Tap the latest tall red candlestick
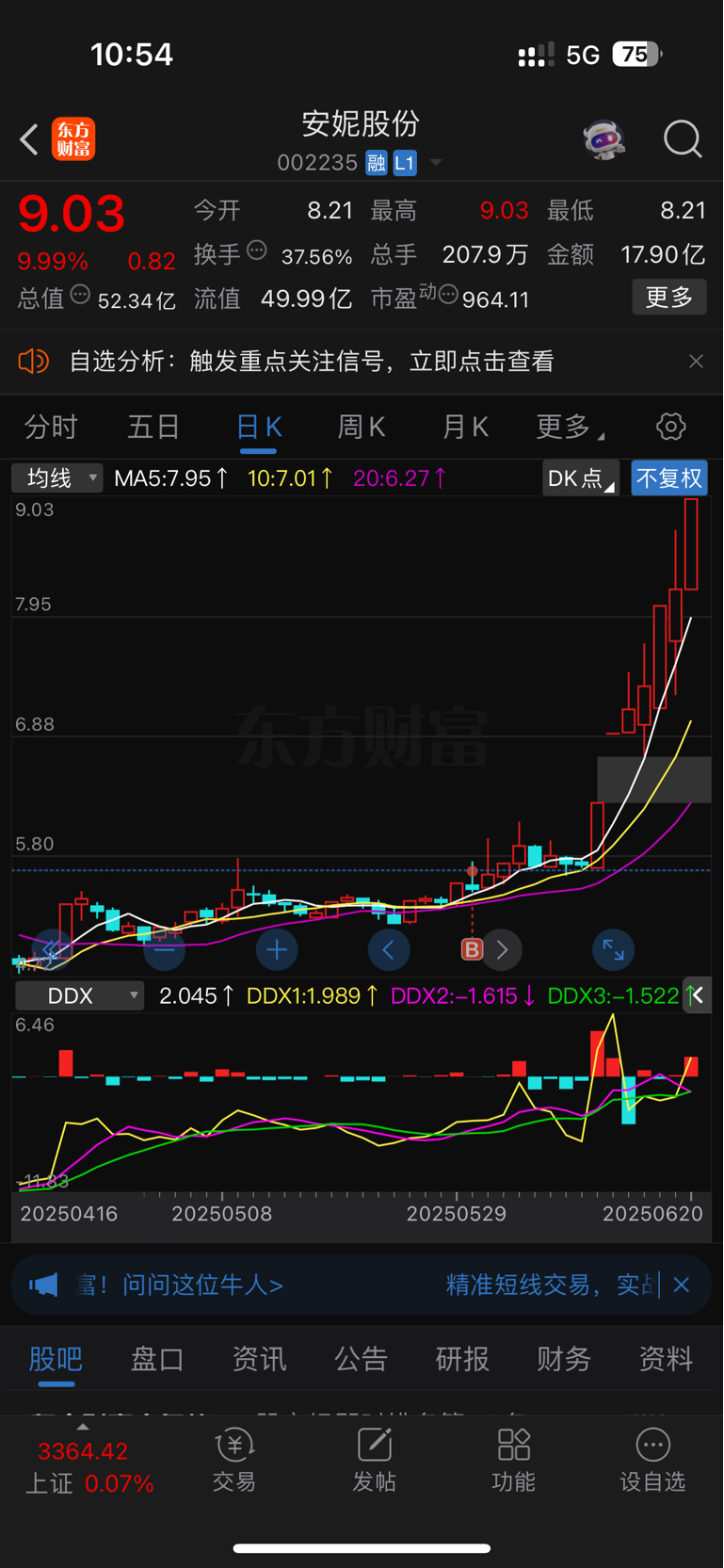The height and width of the screenshot is (1568, 724). click(x=691, y=545)
